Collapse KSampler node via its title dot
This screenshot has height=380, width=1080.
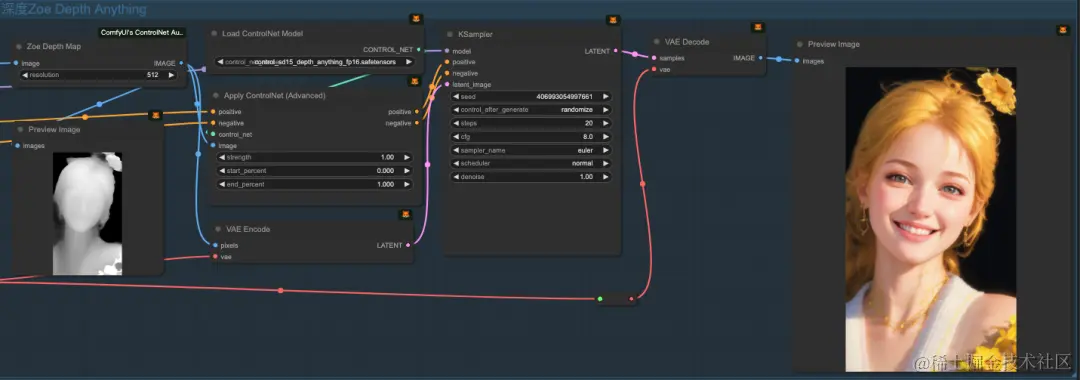(449, 34)
